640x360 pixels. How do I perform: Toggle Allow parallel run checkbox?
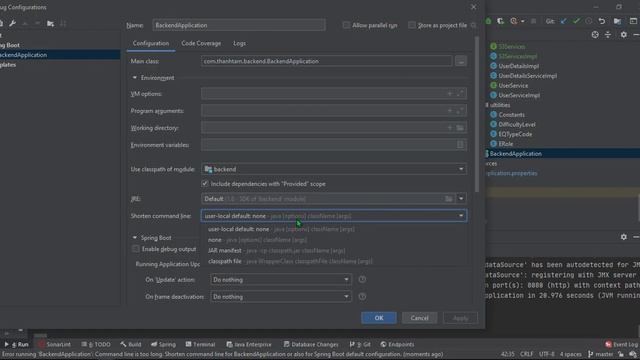pos(346,25)
